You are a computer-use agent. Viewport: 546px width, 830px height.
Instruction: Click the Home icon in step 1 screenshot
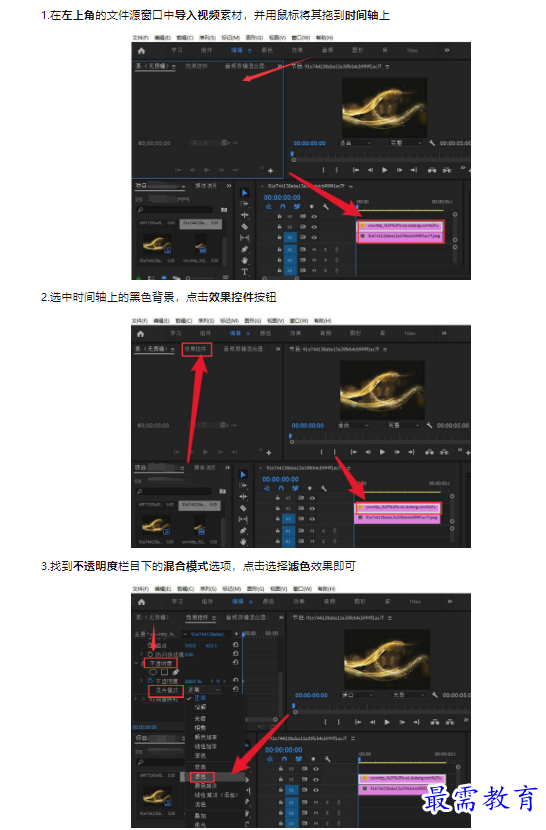pyautogui.click(x=141, y=51)
